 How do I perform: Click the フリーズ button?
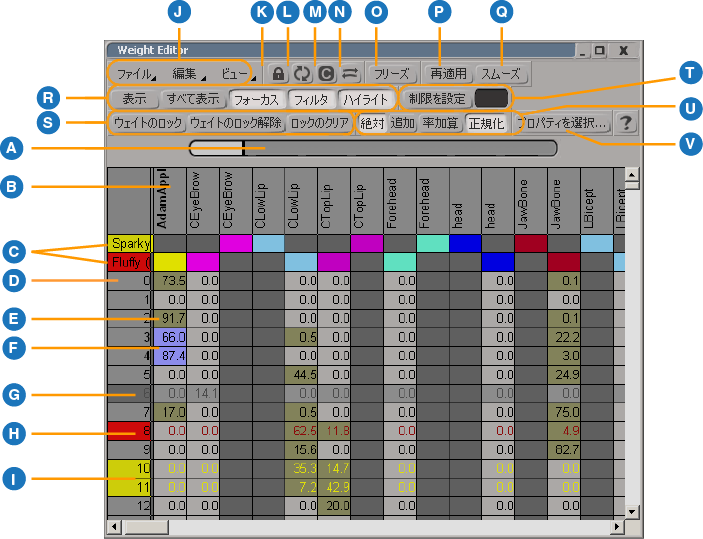pos(391,74)
